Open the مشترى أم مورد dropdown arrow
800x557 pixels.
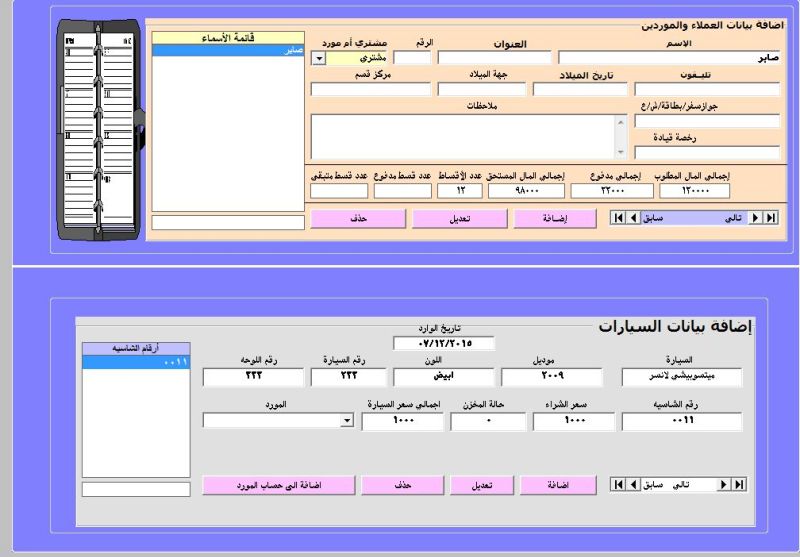pos(318,58)
